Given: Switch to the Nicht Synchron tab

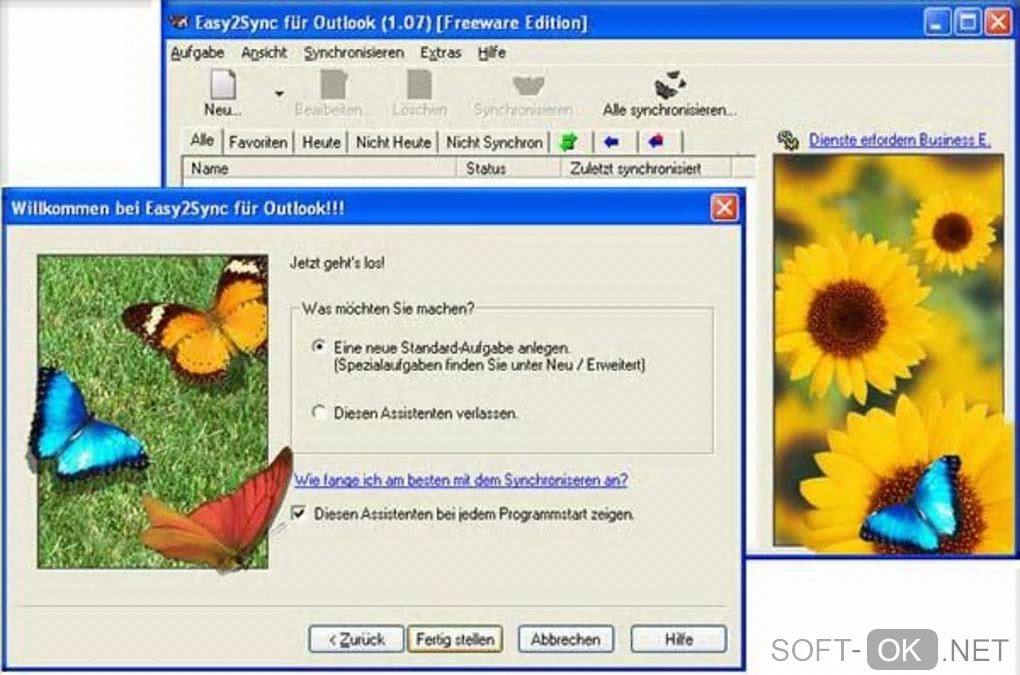Looking at the screenshot, I should point(494,142).
